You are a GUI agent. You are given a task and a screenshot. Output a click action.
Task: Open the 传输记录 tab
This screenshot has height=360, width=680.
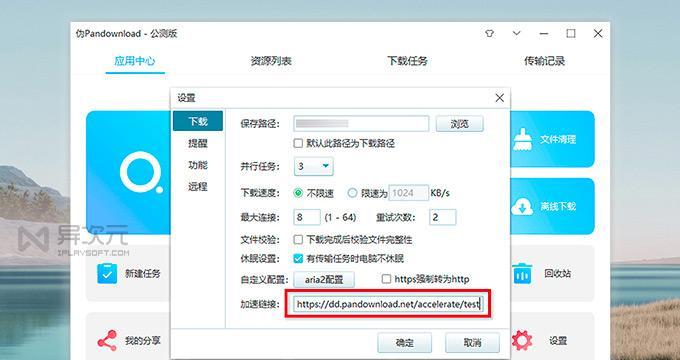pyautogui.click(x=544, y=61)
